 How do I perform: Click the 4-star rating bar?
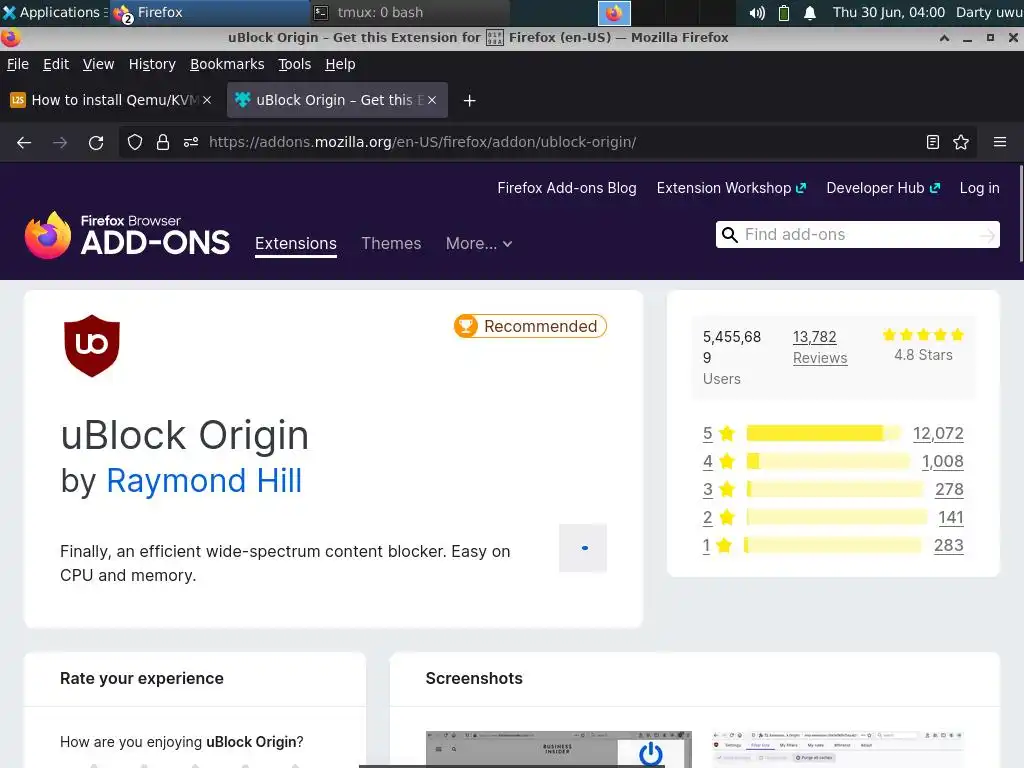tap(828, 461)
